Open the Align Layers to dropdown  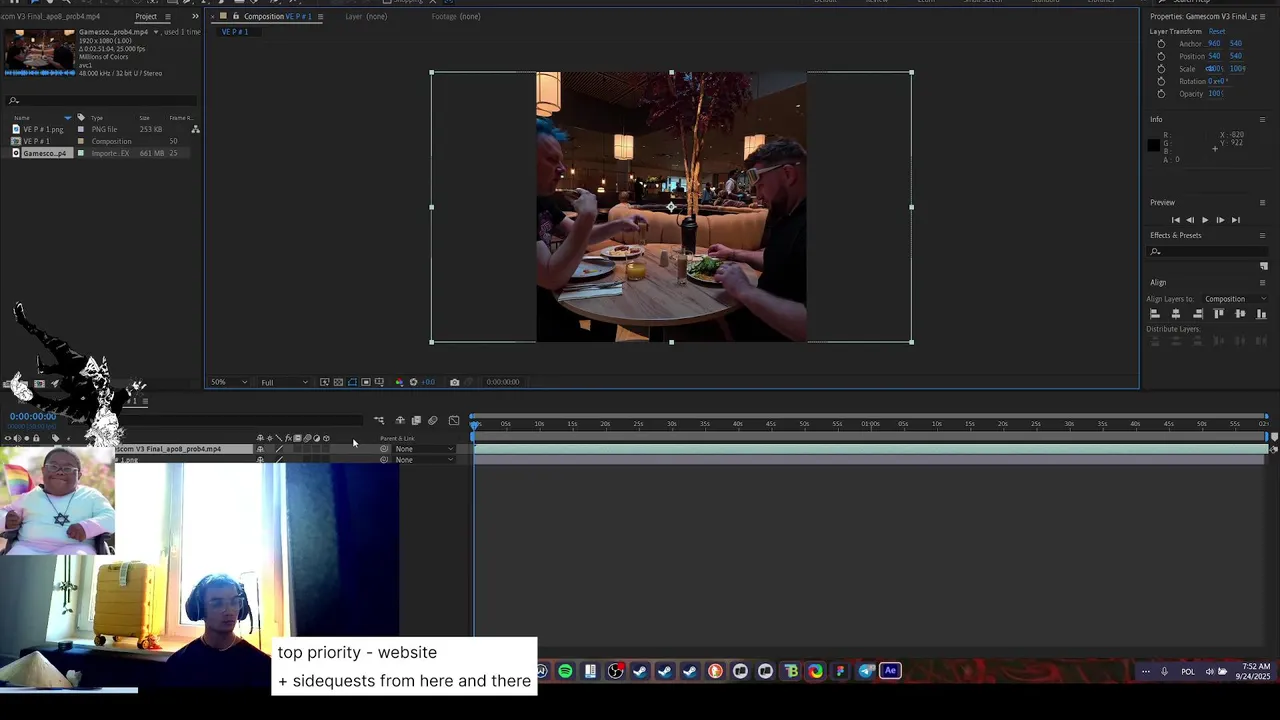pyautogui.click(x=1235, y=299)
